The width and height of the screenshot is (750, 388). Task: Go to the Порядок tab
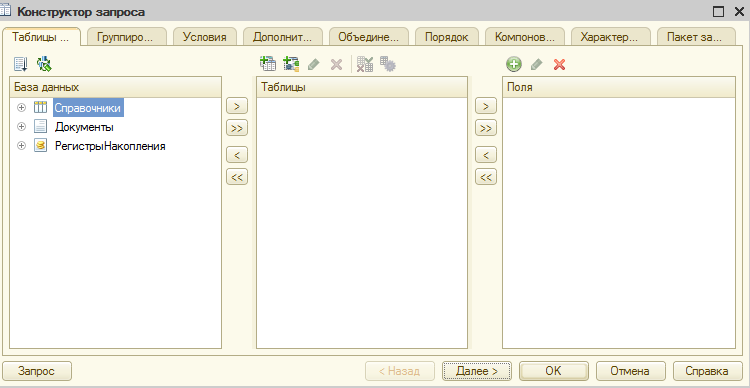tap(447, 37)
